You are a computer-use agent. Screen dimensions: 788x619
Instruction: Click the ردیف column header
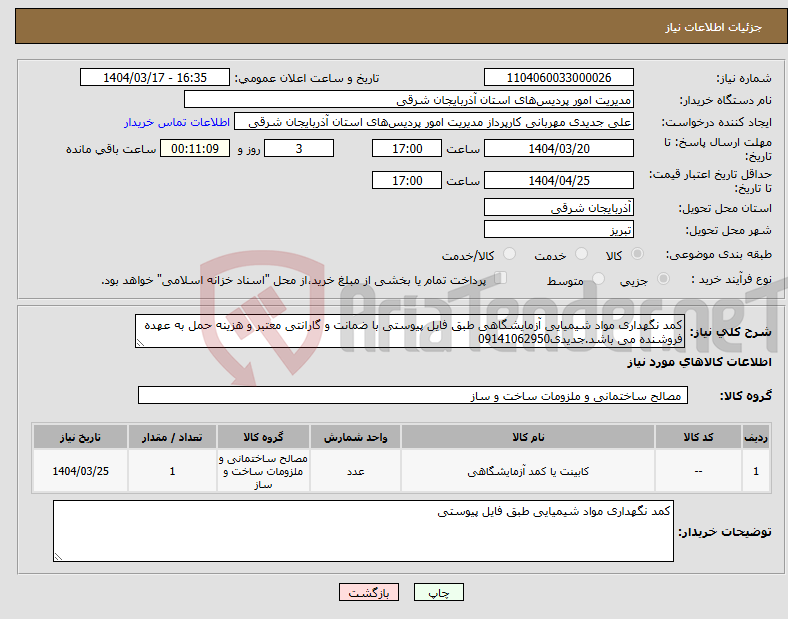pyautogui.click(x=756, y=437)
